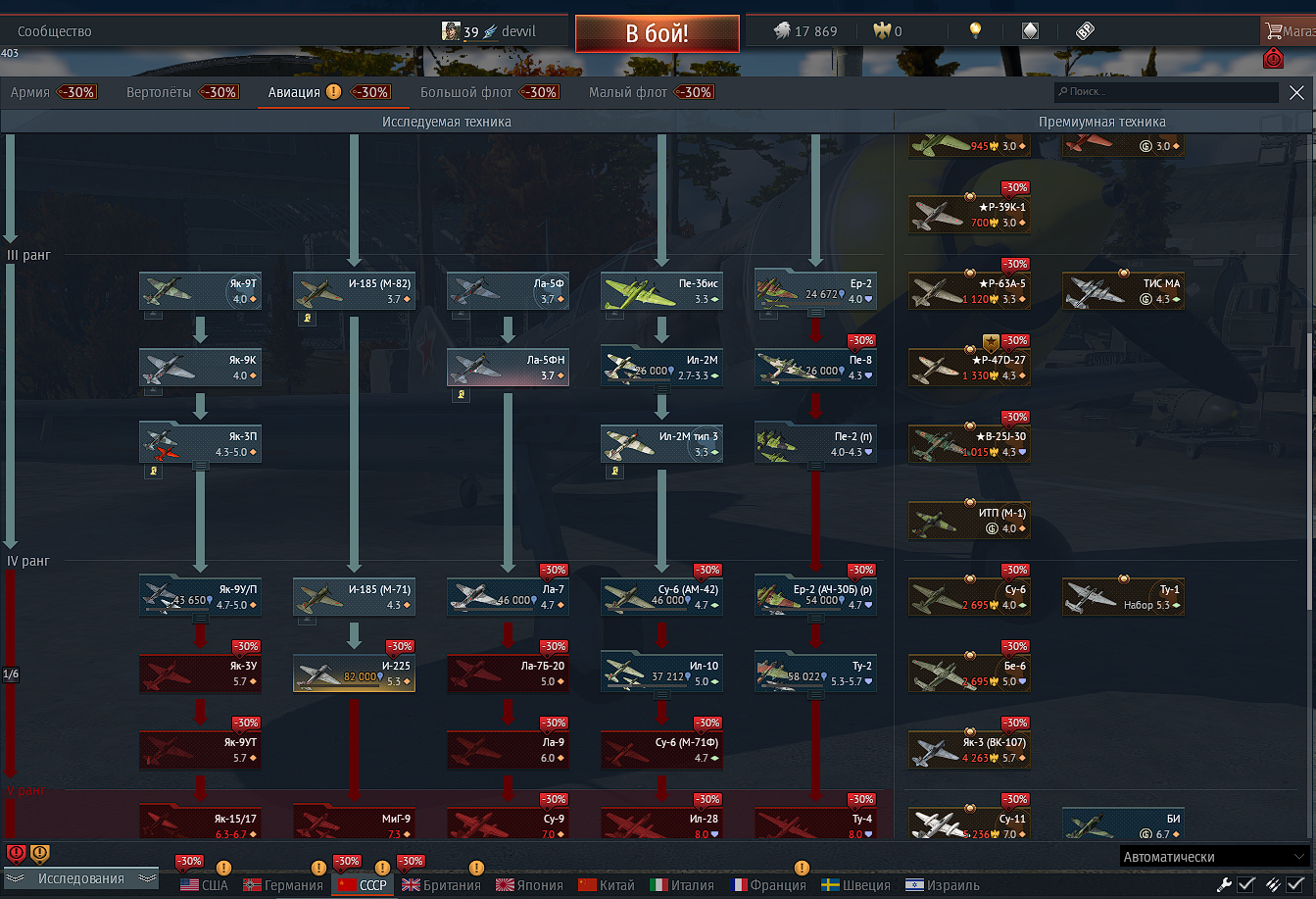Open premium Ту-1 pack card
1316x899 pixels.
pos(1124,596)
